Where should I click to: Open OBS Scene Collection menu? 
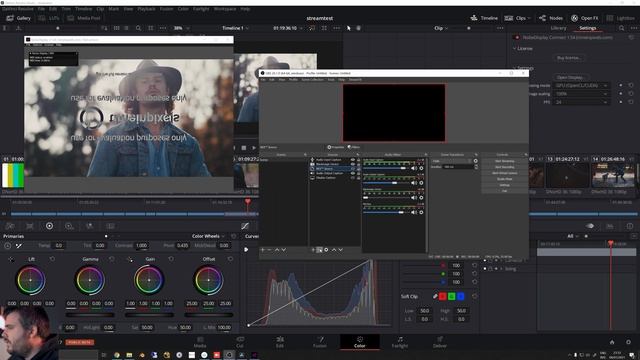(312, 80)
